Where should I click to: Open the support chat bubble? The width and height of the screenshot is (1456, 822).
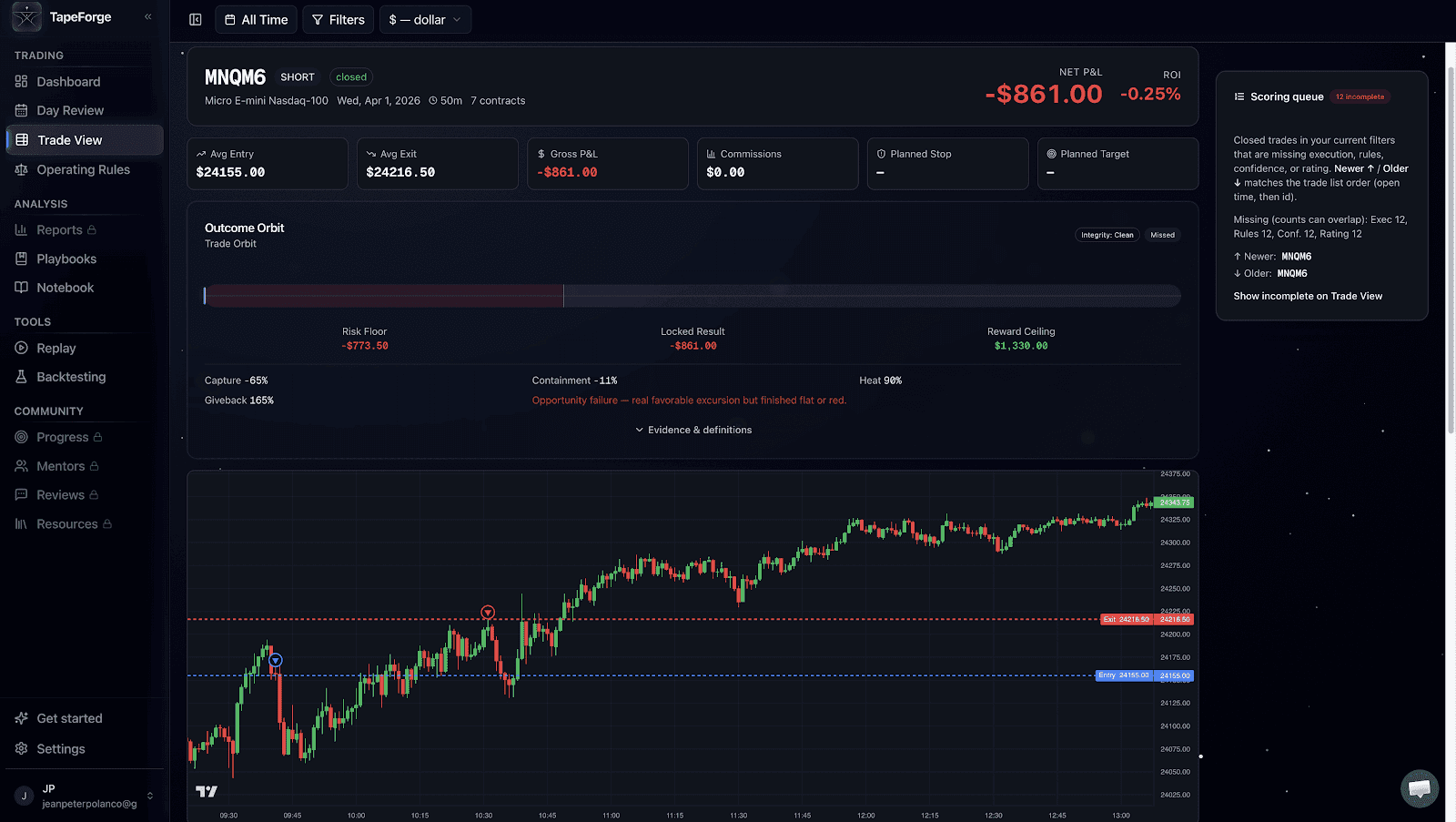pyautogui.click(x=1420, y=788)
